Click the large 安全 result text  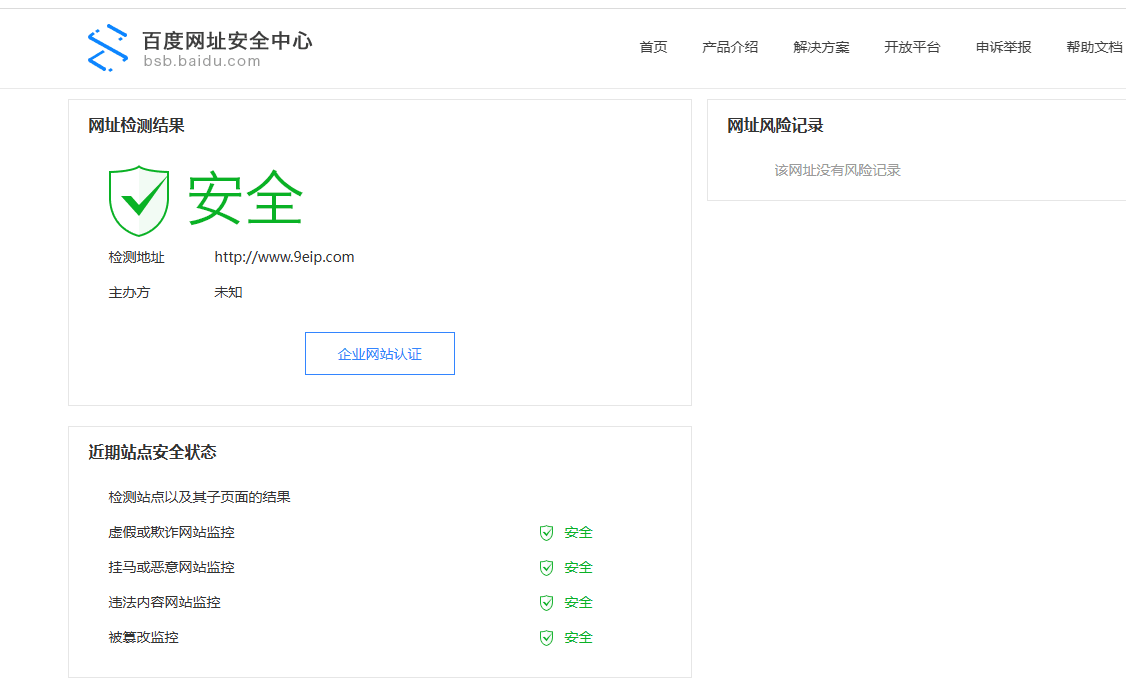point(246,198)
